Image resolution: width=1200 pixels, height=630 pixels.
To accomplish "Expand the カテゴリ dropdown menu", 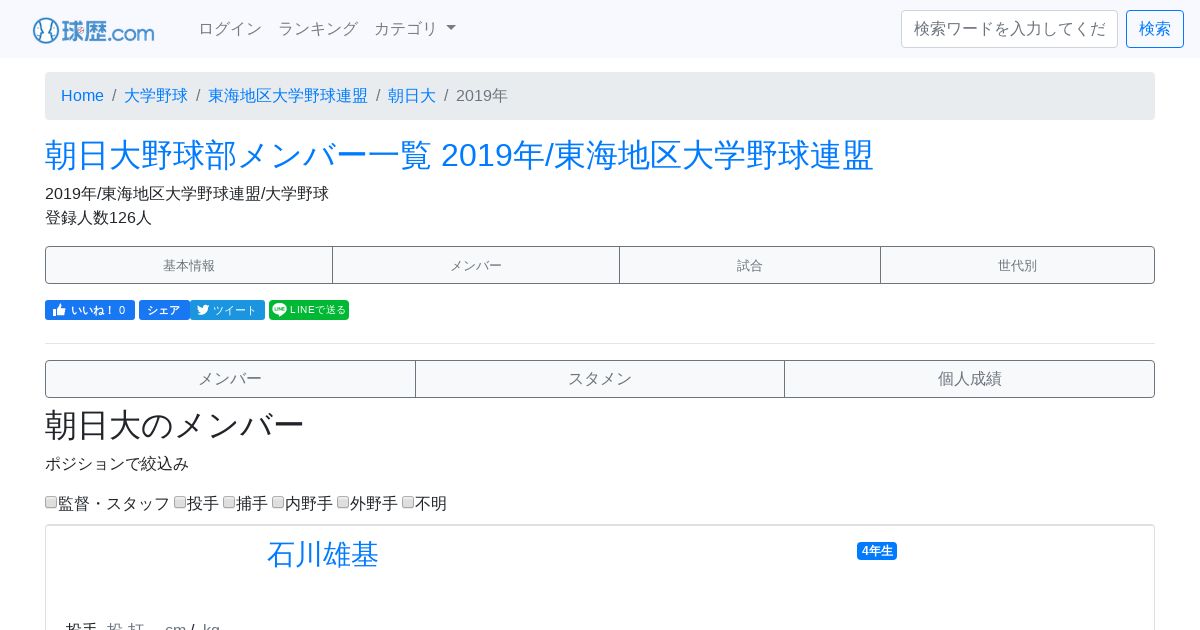I will [415, 29].
